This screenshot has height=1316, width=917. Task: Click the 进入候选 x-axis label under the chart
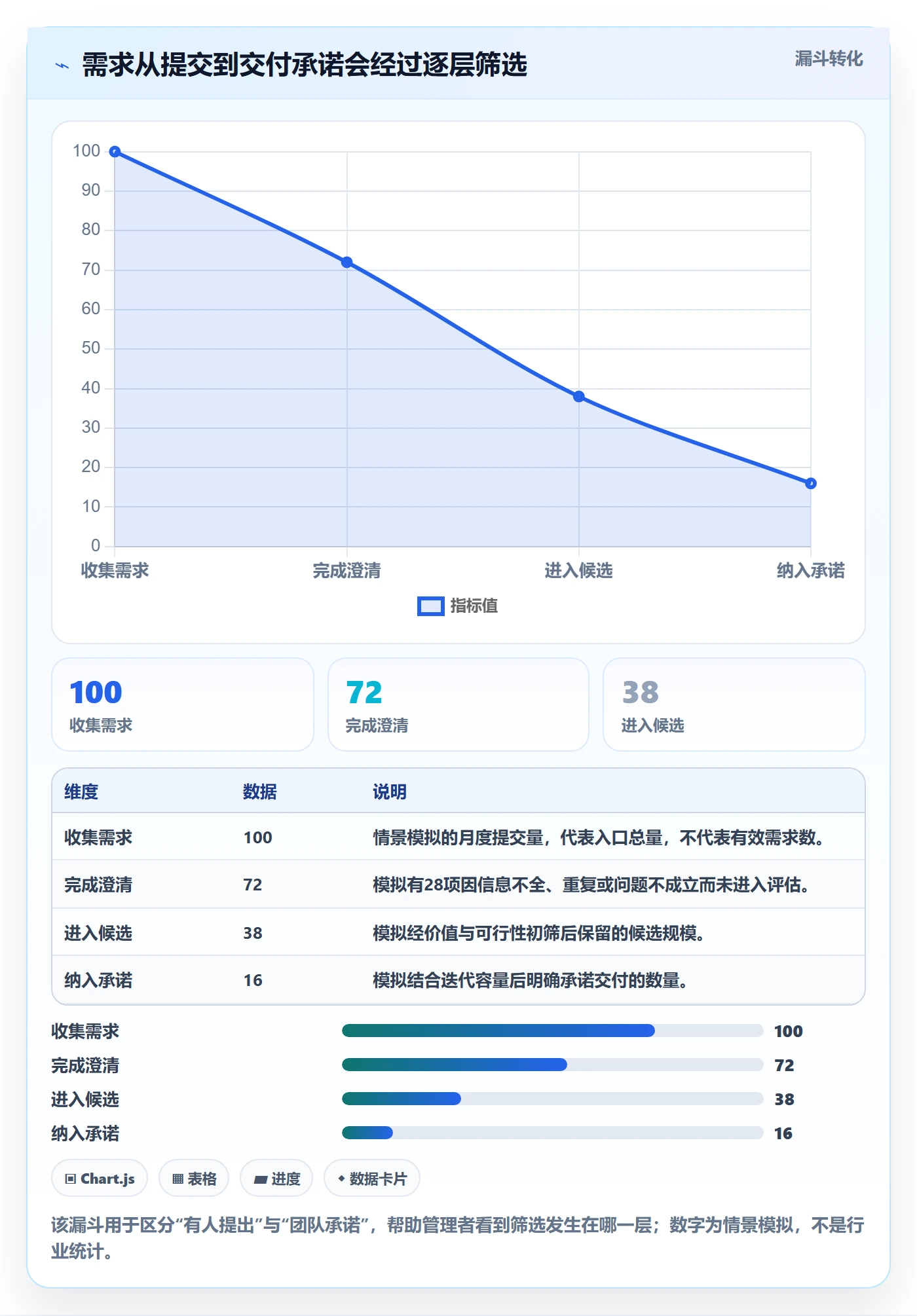[579, 570]
